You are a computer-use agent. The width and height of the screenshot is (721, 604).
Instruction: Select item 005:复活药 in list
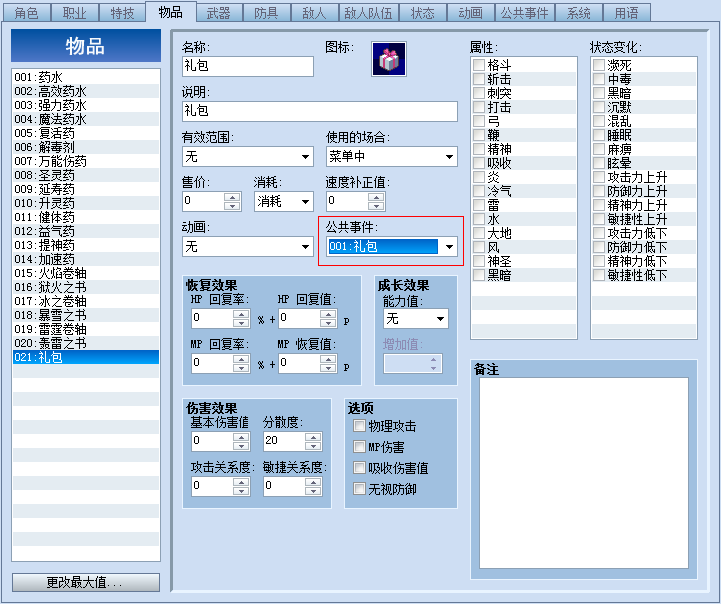[x=86, y=133]
